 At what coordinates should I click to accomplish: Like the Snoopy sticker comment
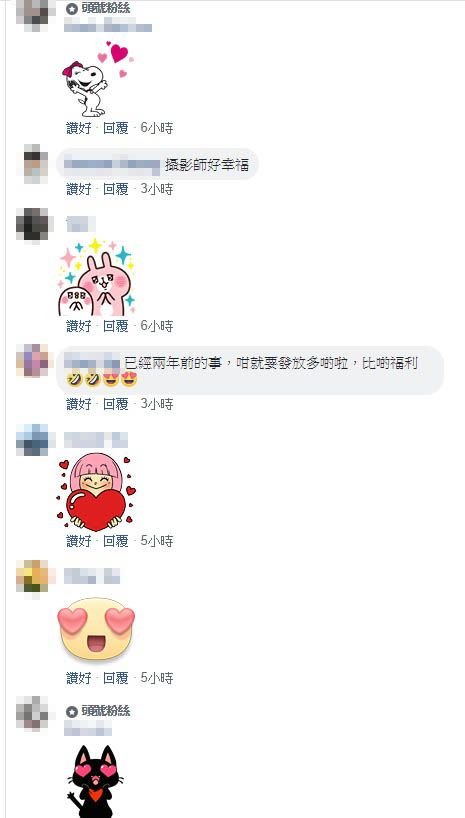click(79, 128)
